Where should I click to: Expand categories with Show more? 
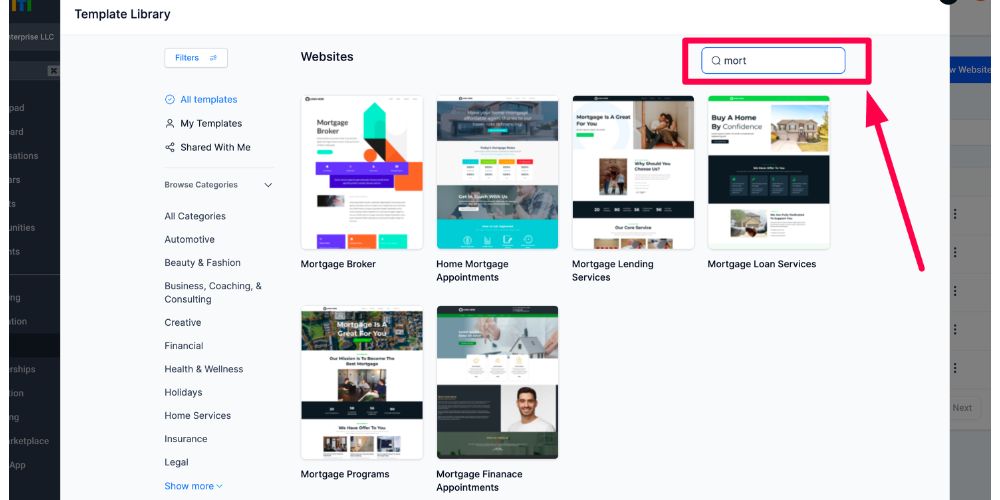(x=194, y=486)
